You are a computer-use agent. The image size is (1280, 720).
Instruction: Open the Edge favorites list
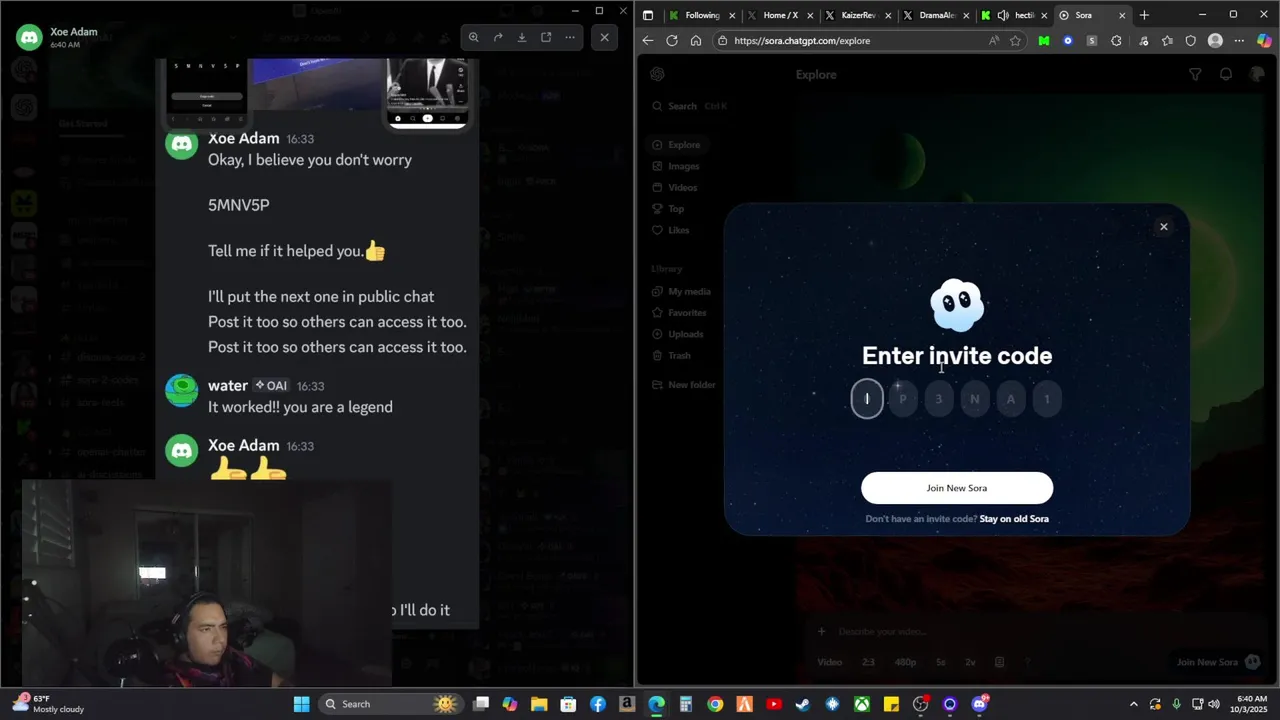click(x=1167, y=41)
